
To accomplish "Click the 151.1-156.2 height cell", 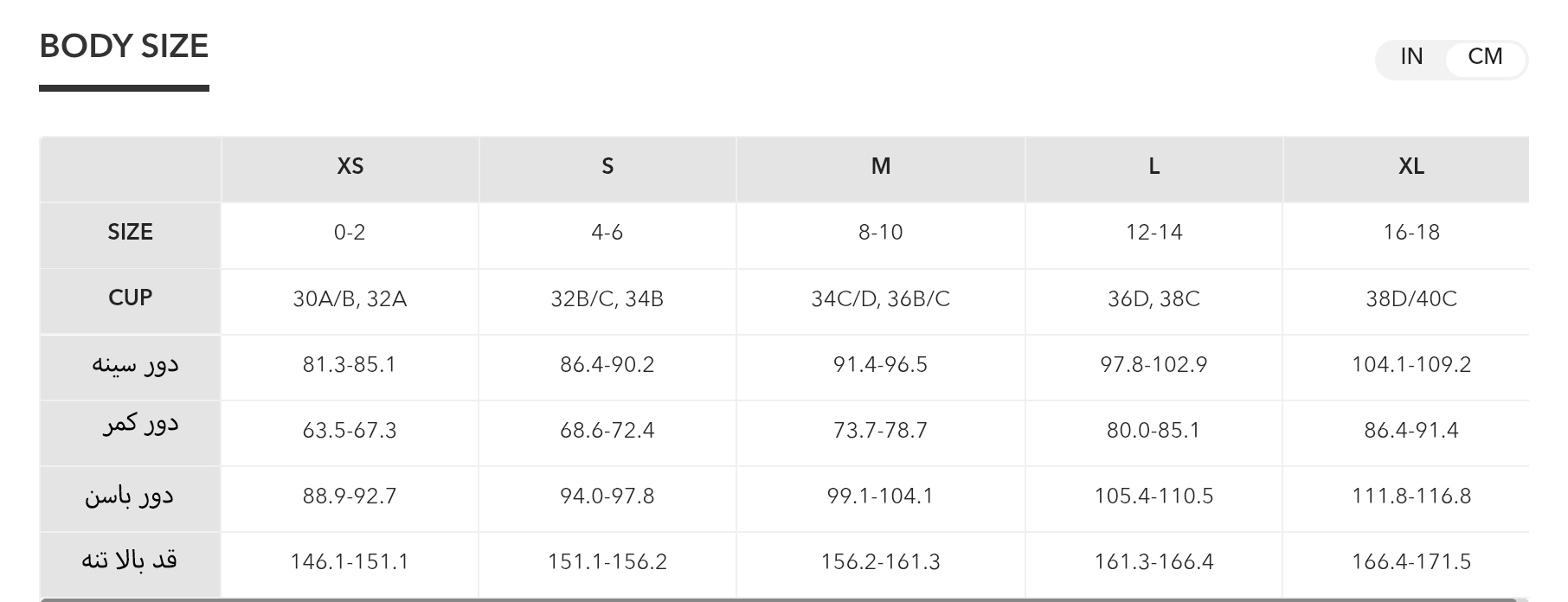I will (607, 562).
